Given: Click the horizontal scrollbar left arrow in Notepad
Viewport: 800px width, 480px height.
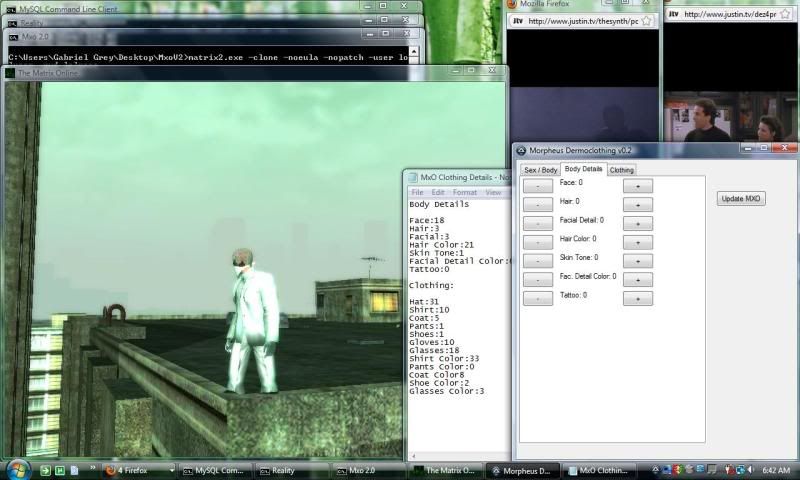Looking at the screenshot, I should [x=414, y=456].
